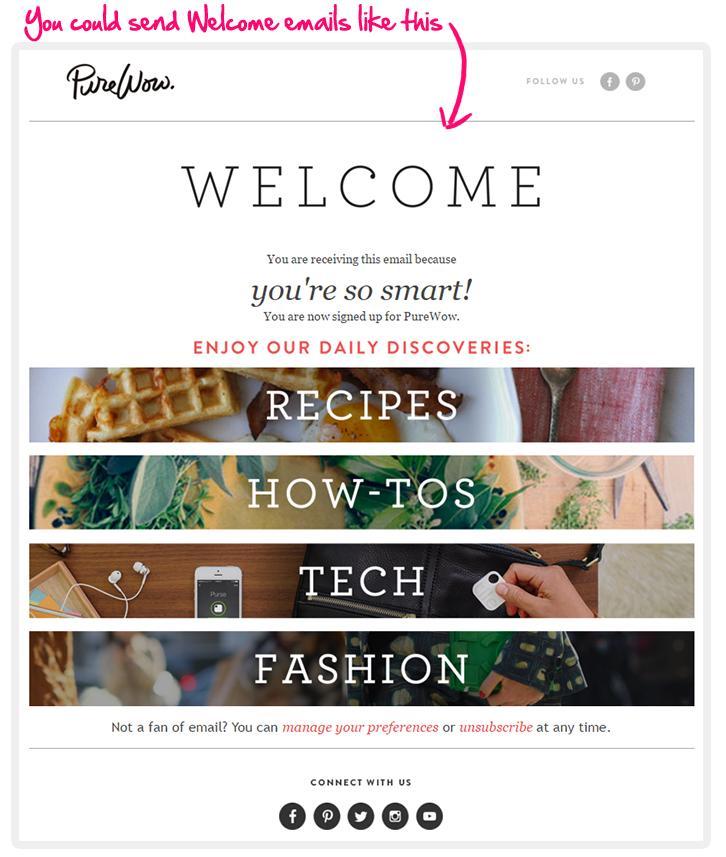
Task: Open the Tech banner
Action: point(362,580)
